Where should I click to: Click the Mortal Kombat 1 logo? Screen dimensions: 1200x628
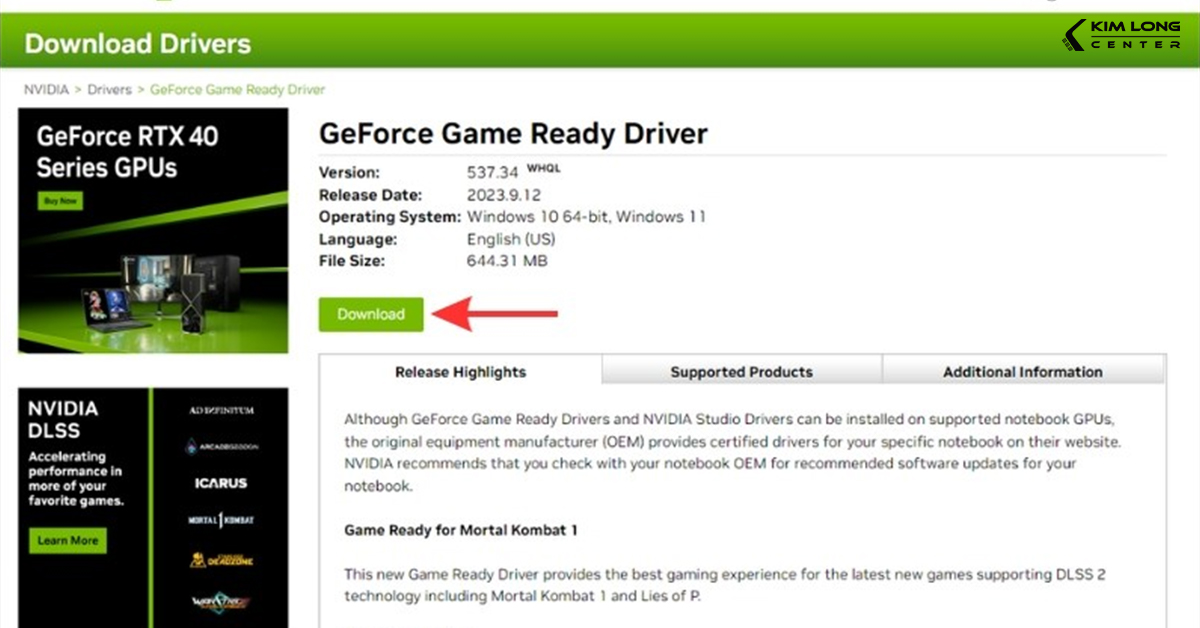(221, 521)
